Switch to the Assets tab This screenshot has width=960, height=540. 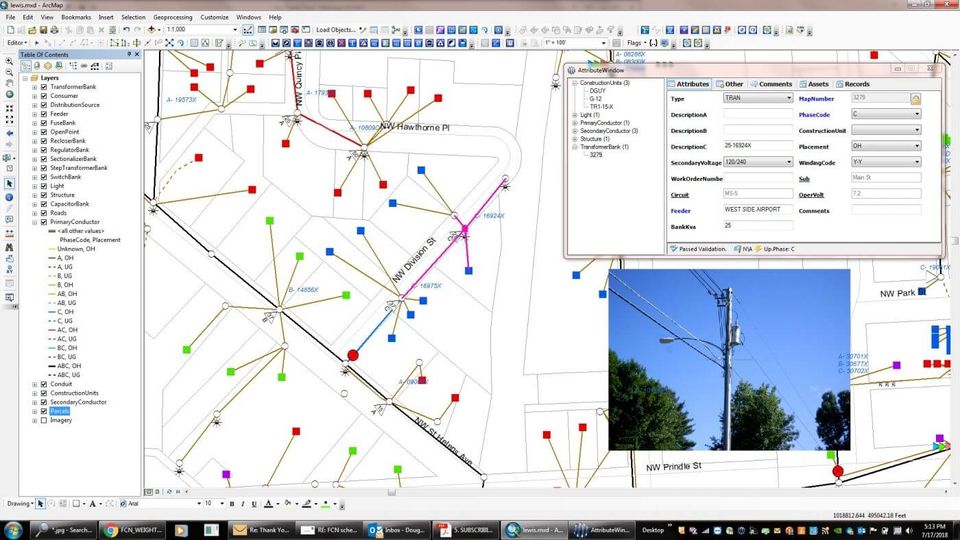click(813, 84)
